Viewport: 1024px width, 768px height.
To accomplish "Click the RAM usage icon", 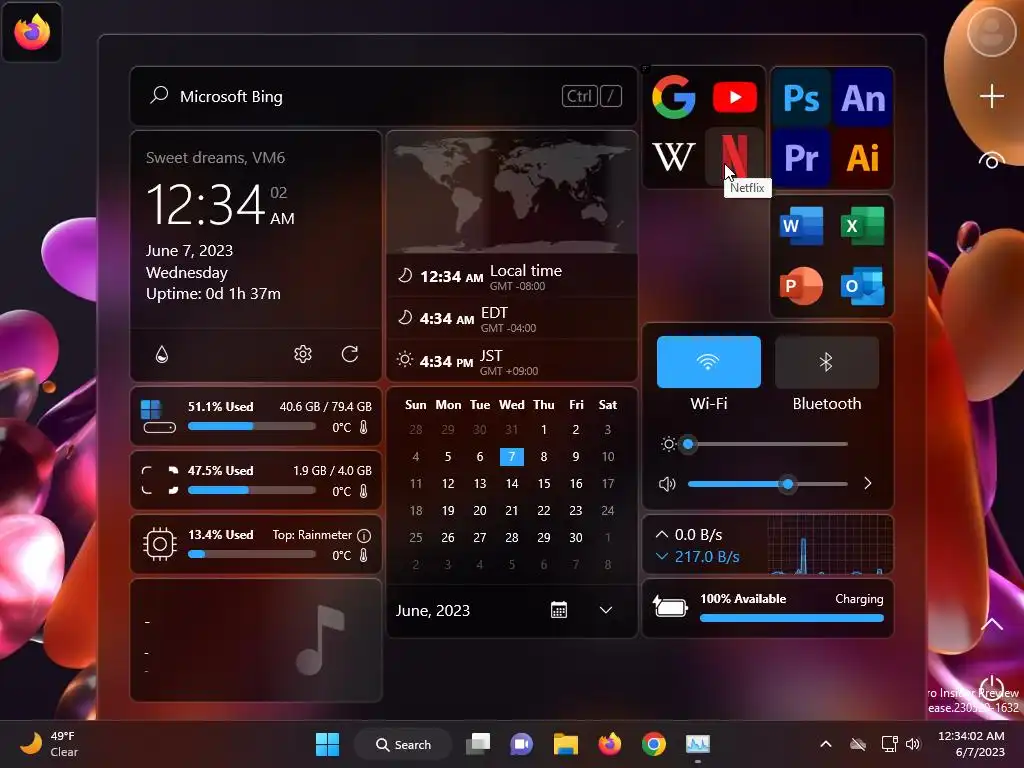I will click(x=159, y=480).
